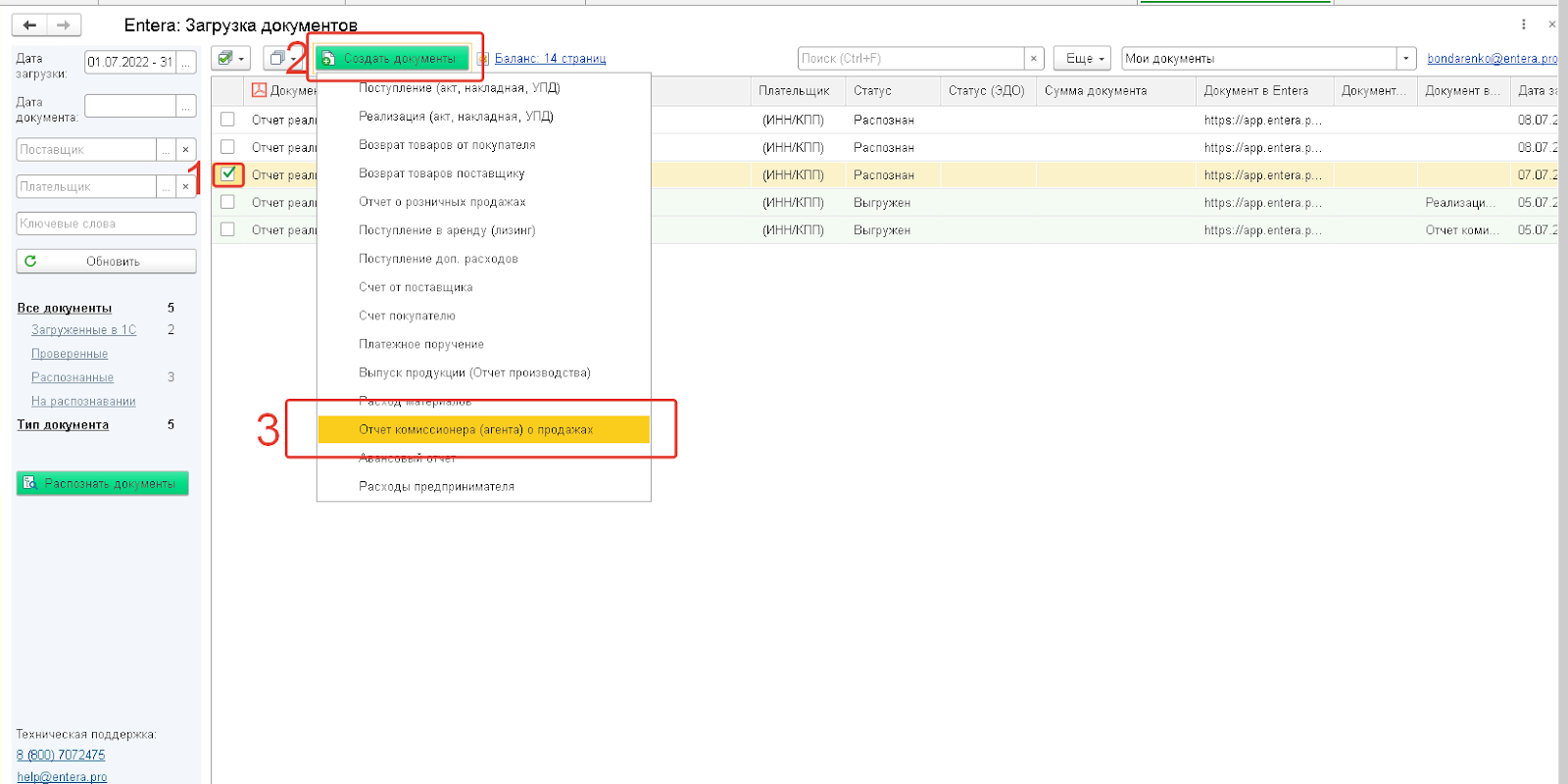Viewport: 1568px width, 784px height.
Task: Go back with the left arrow button
Action: click(29, 25)
